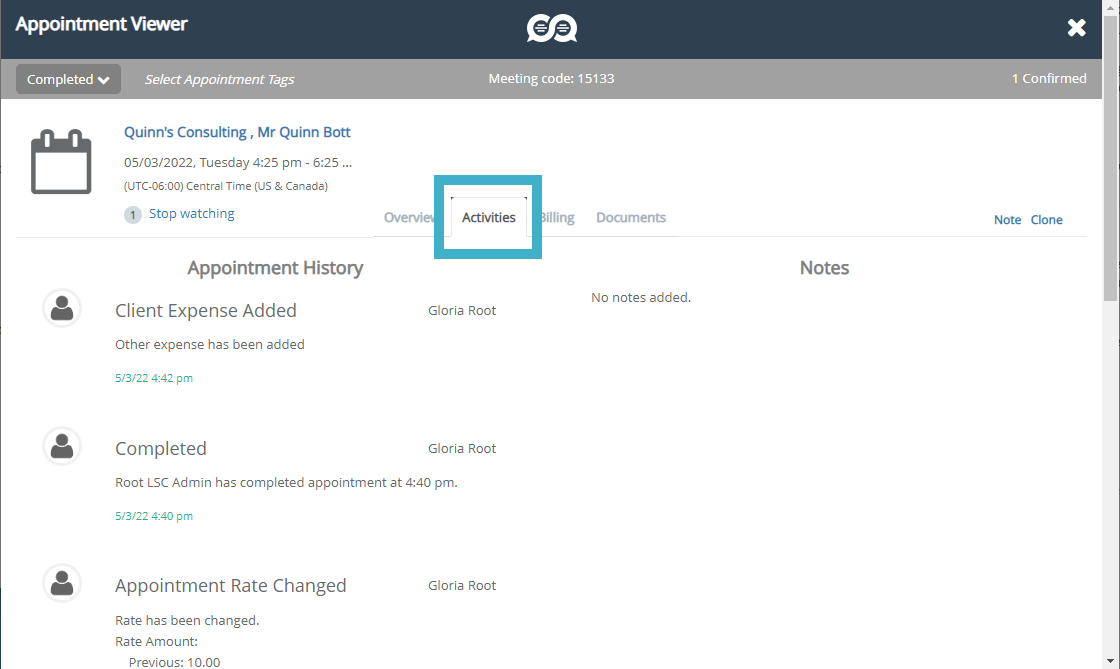Click the watcher count badge

coord(133,214)
